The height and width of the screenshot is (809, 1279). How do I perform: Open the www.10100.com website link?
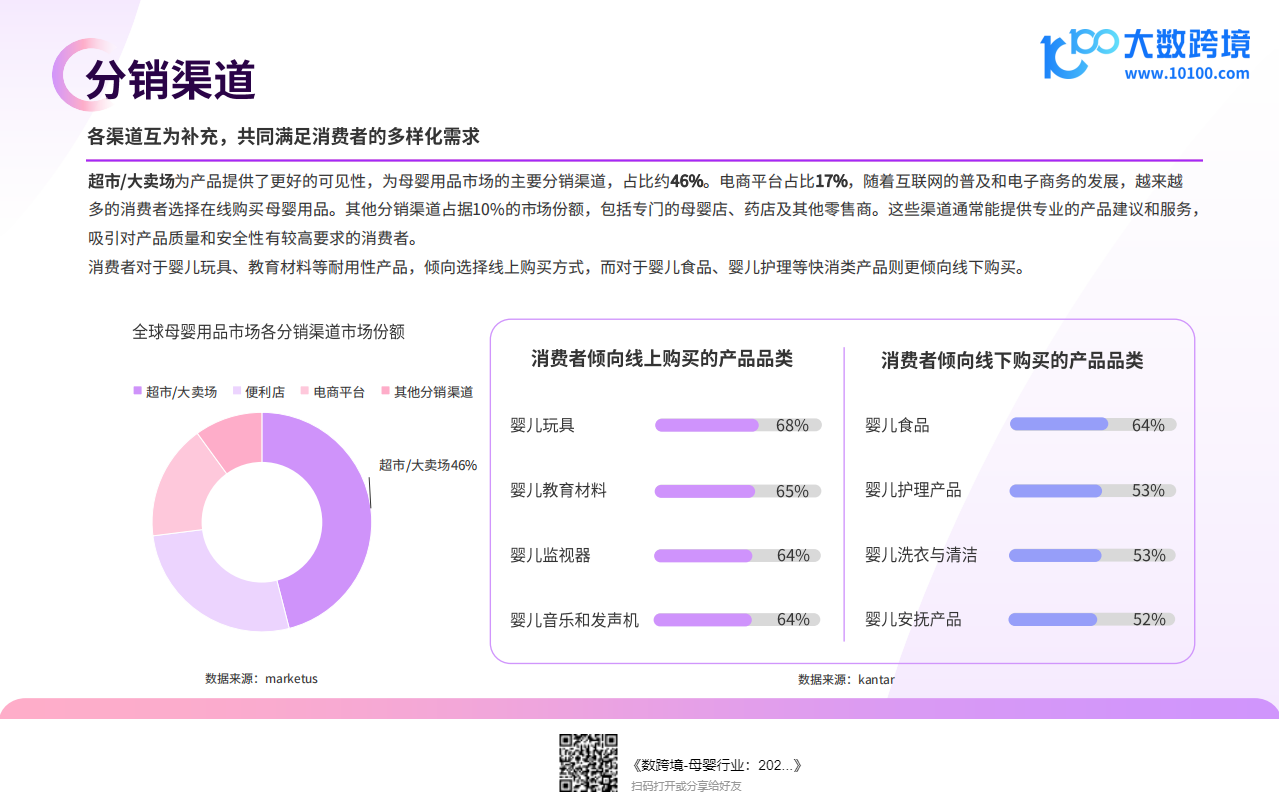click(1186, 73)
